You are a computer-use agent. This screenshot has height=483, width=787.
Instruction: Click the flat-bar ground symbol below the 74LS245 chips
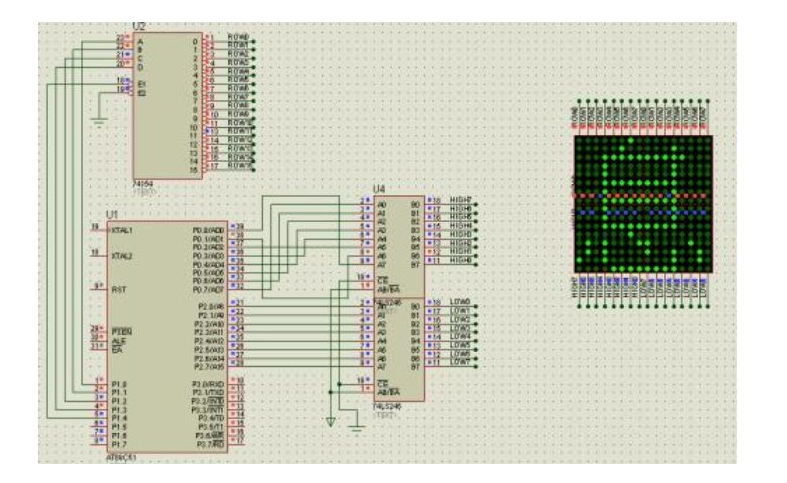[357, 429]
